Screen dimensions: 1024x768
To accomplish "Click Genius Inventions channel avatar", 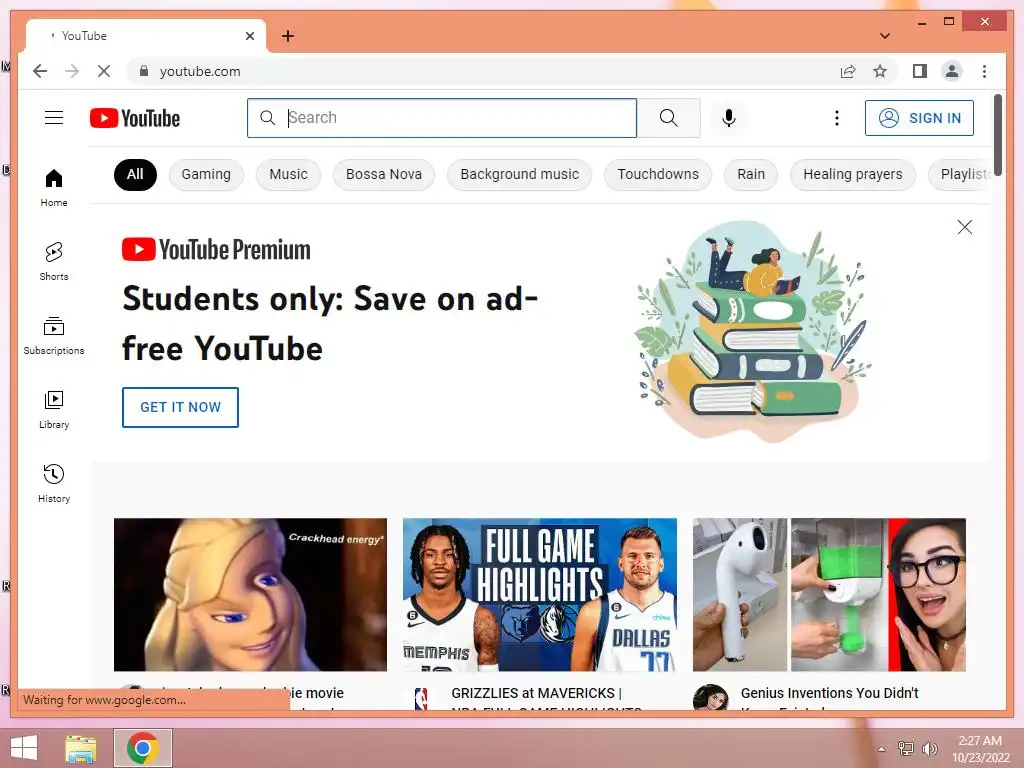I will coord(711,697).
